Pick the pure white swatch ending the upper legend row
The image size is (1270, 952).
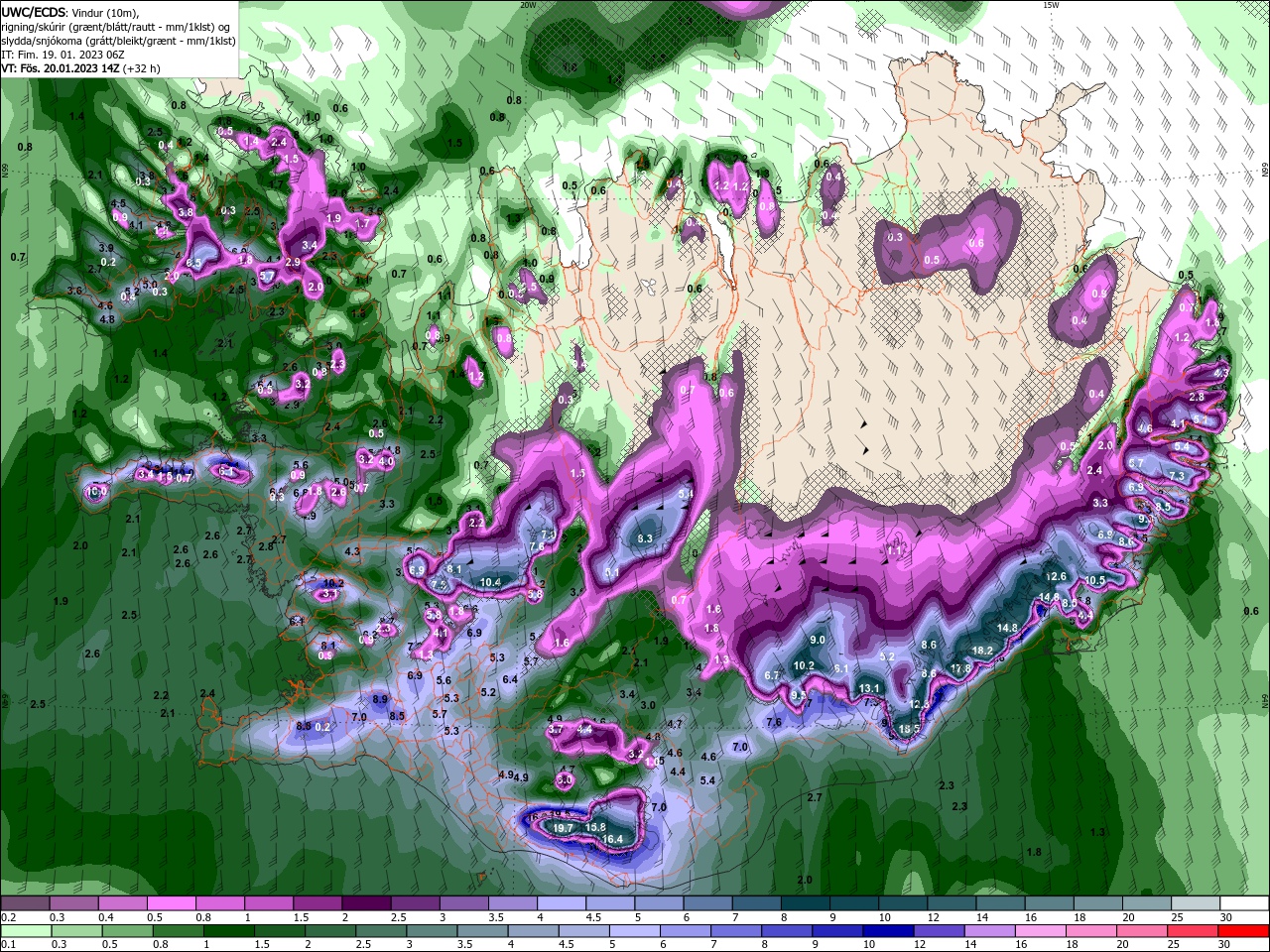(x=1244, y=903)
